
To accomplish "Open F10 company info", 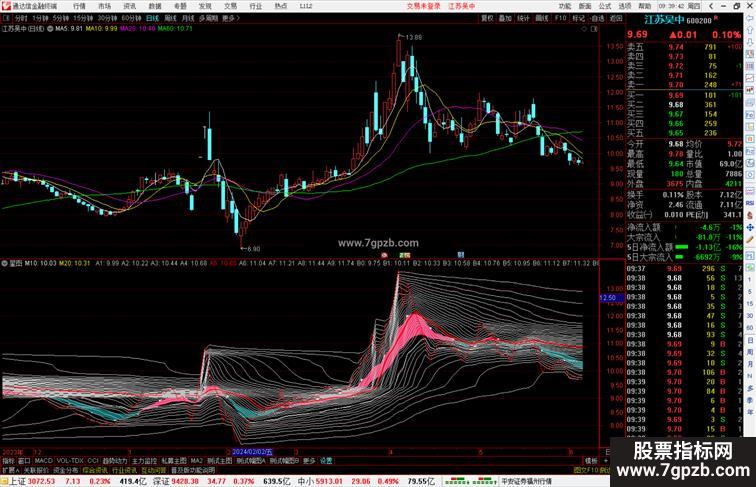I will click(560, 18).
